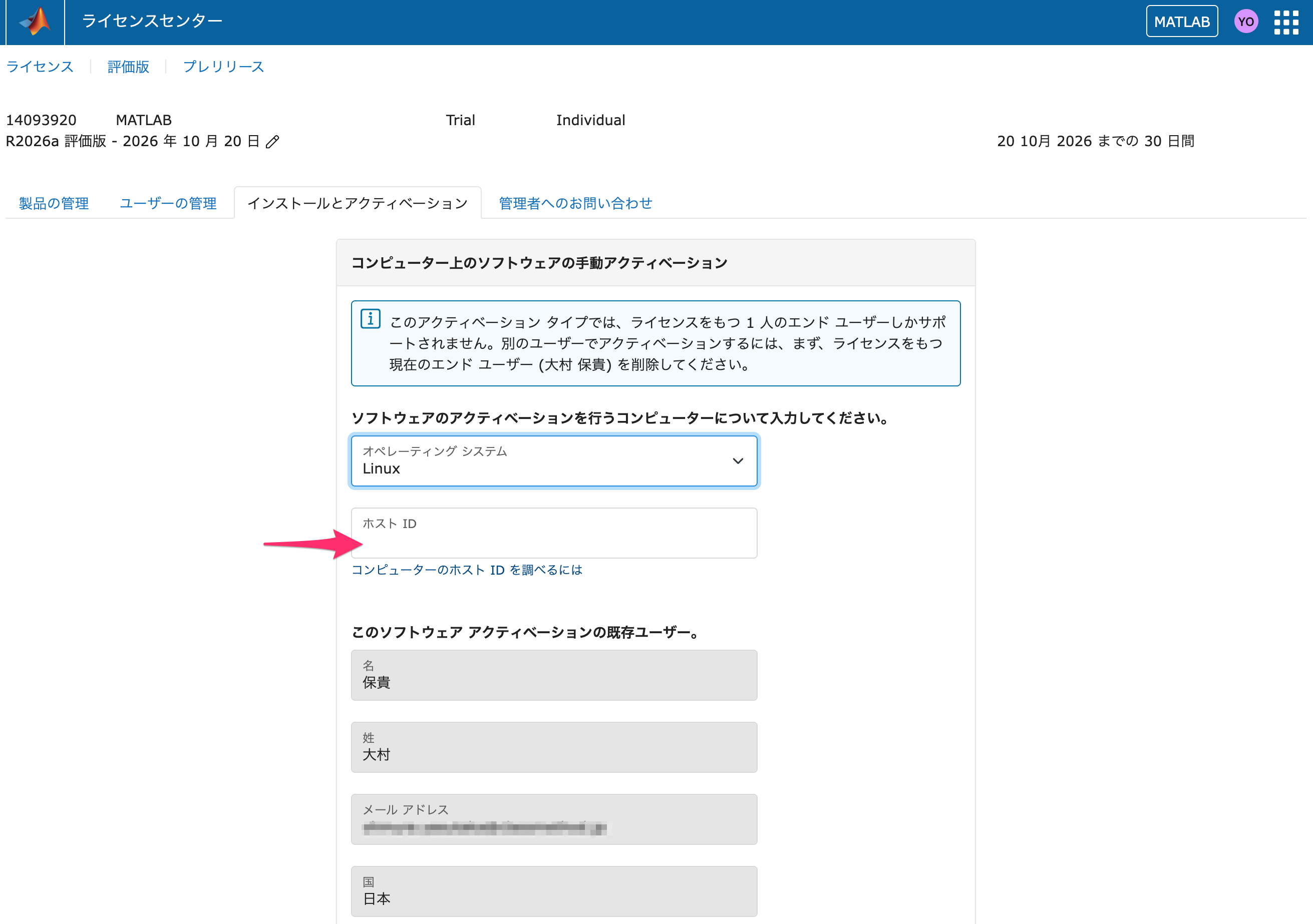
Task: Select the インストールとアクティベーション tab
Action: pos(358,203)
